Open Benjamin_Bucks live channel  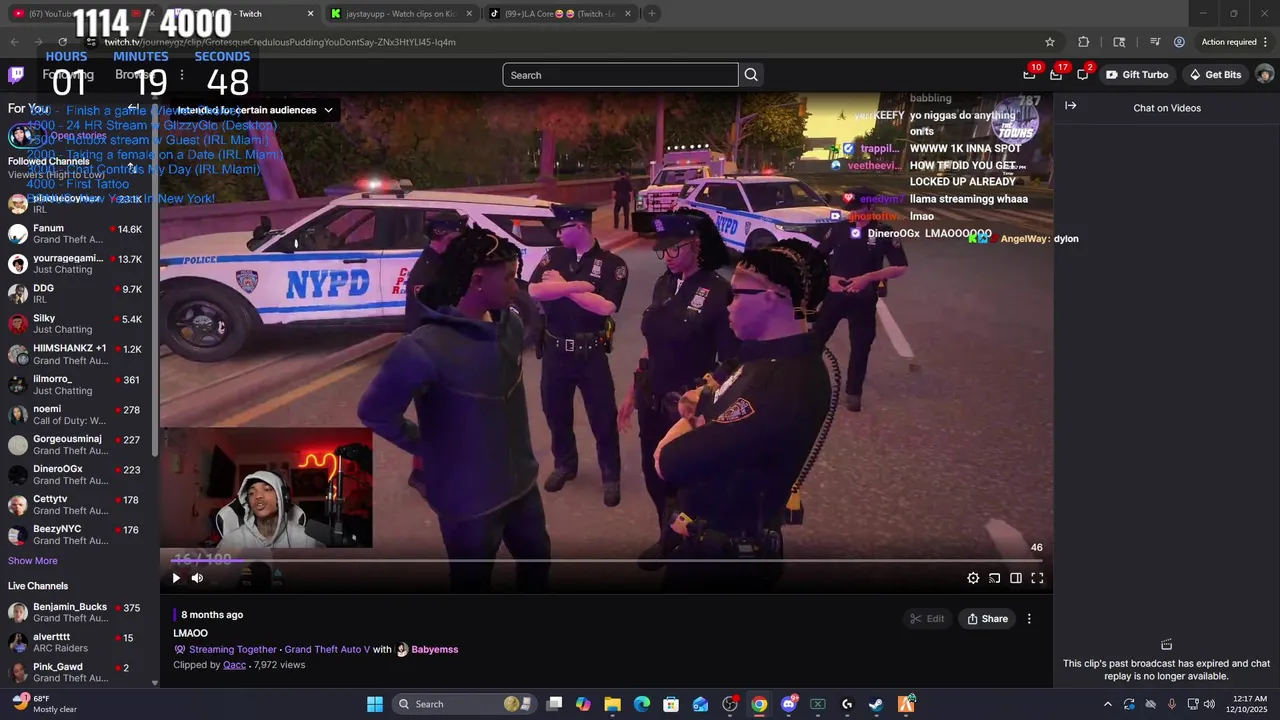[78, 613]
